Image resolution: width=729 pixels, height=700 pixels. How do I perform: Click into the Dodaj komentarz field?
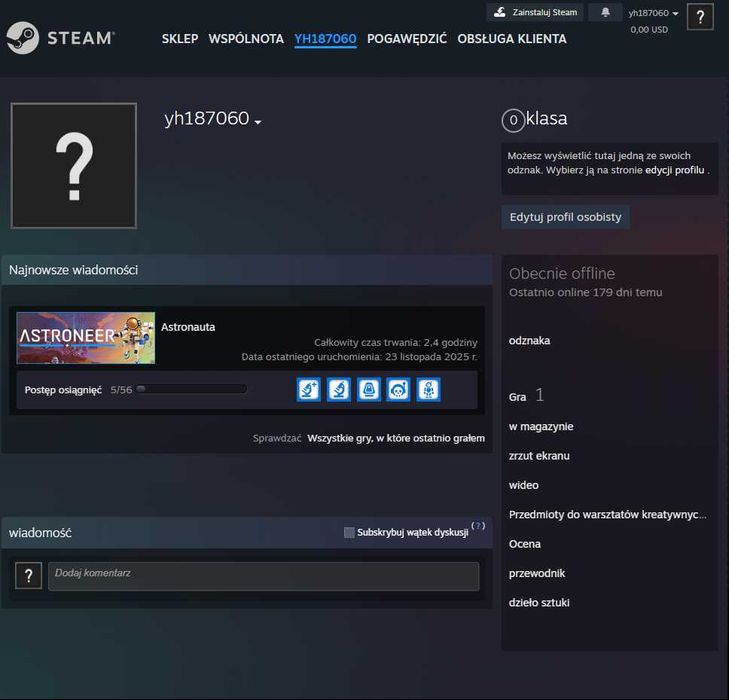tap(264, 576)
